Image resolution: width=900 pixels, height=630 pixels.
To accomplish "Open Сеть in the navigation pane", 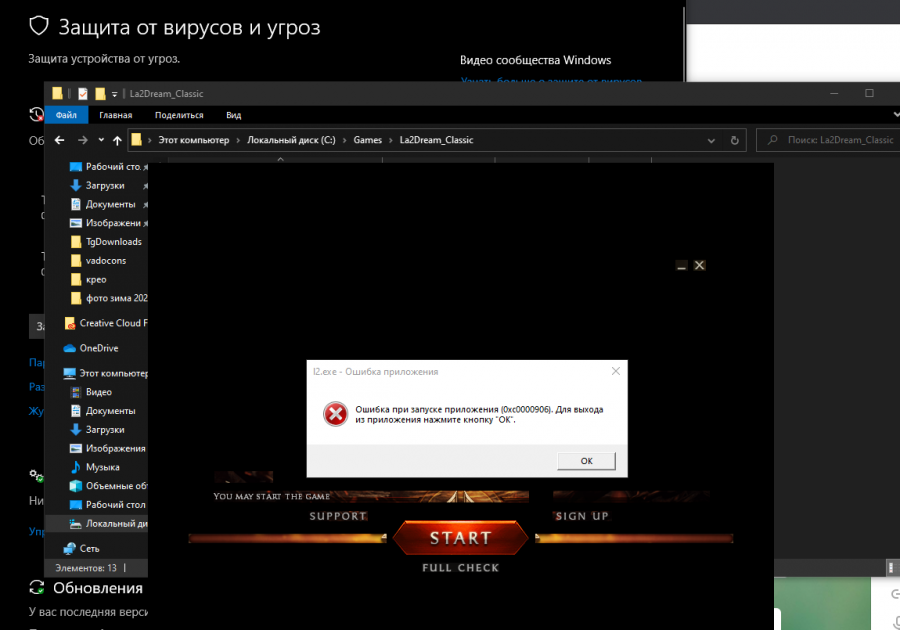I will pyautogui.click(x=89, y=548).
